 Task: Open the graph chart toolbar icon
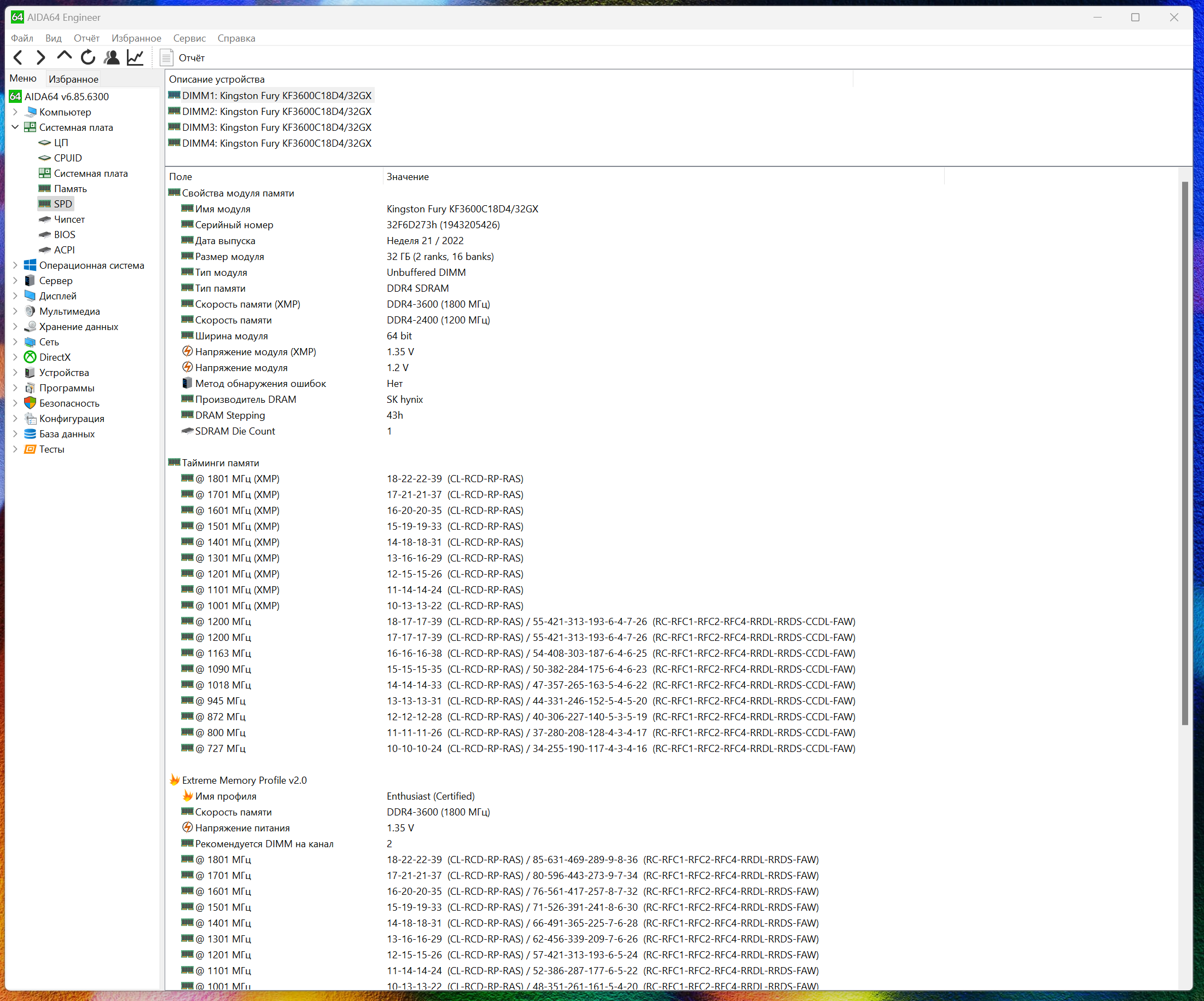pyautogui.click(x=135, y=57)
